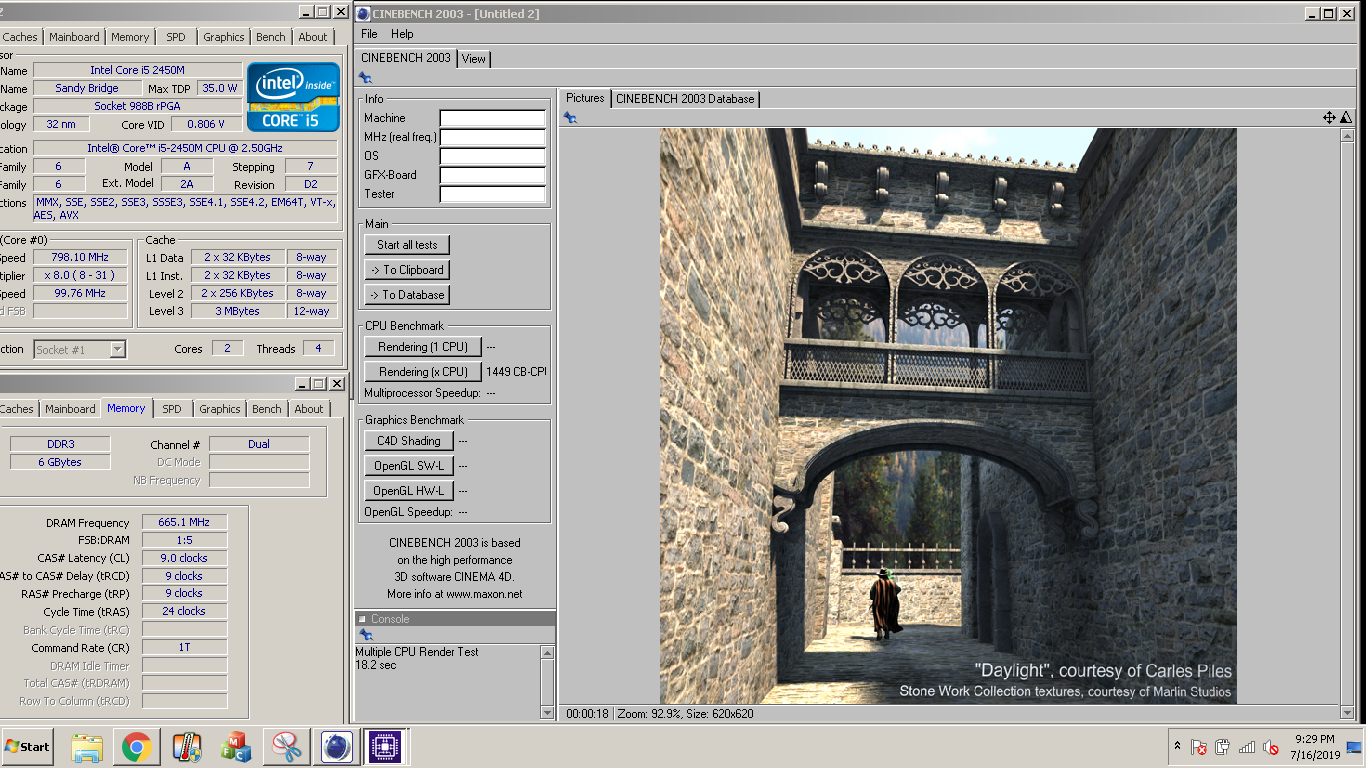1366x768 pixels.
Task: Start the OpenGL SW-L test
Action: coord(409,466)
